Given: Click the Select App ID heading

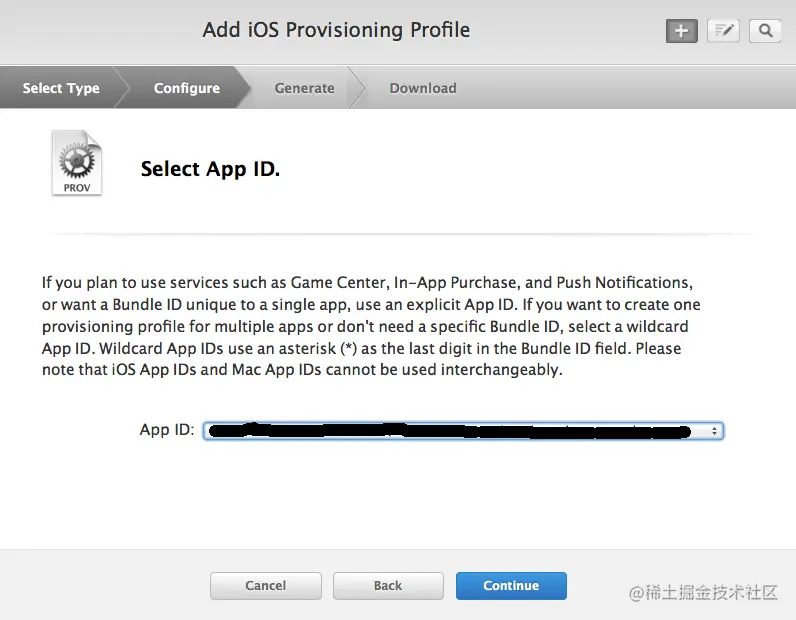Looking at the screenshot, I should 210,169.
